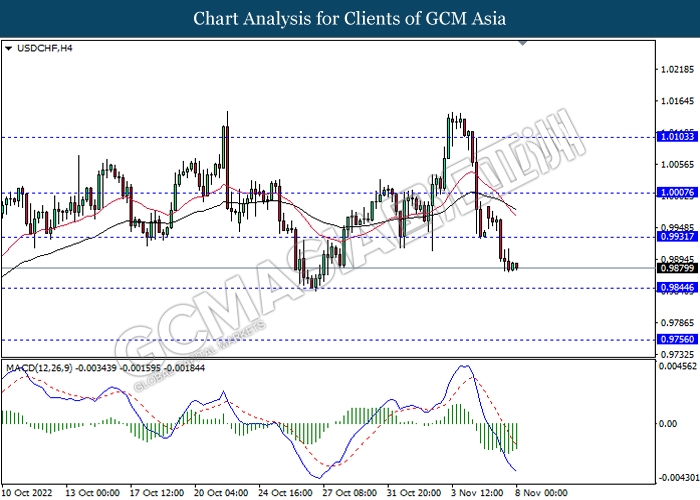The height and width of the screenshot is (500, 700).
Task: Select the 0.98446 support level label
Action: point(677,288)
